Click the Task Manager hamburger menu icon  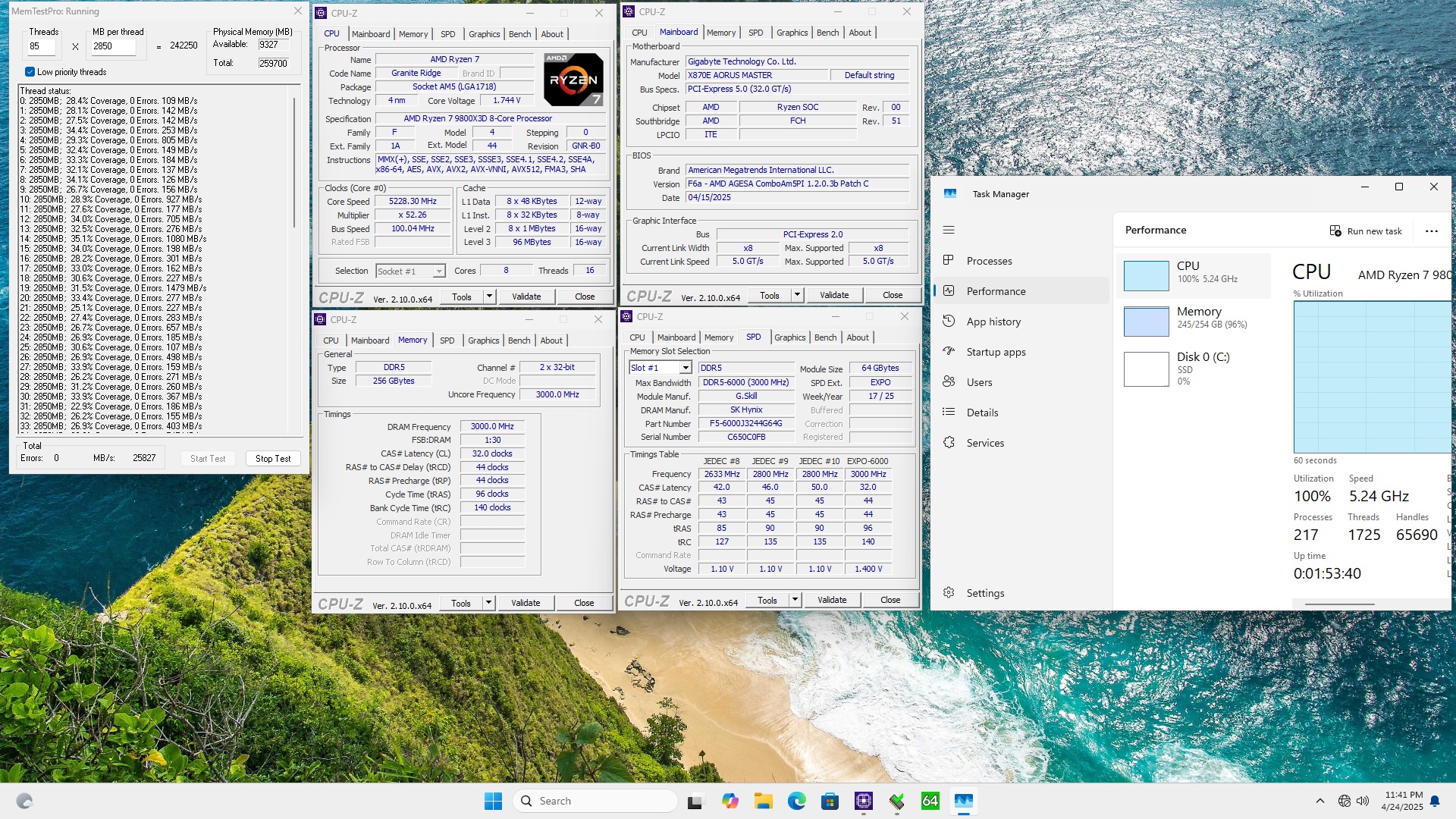pos(949,230)
